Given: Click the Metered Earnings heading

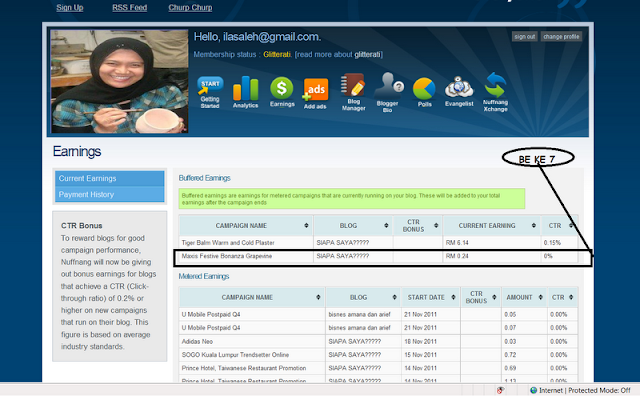Looking at the screenshot, I should [204, 276].
